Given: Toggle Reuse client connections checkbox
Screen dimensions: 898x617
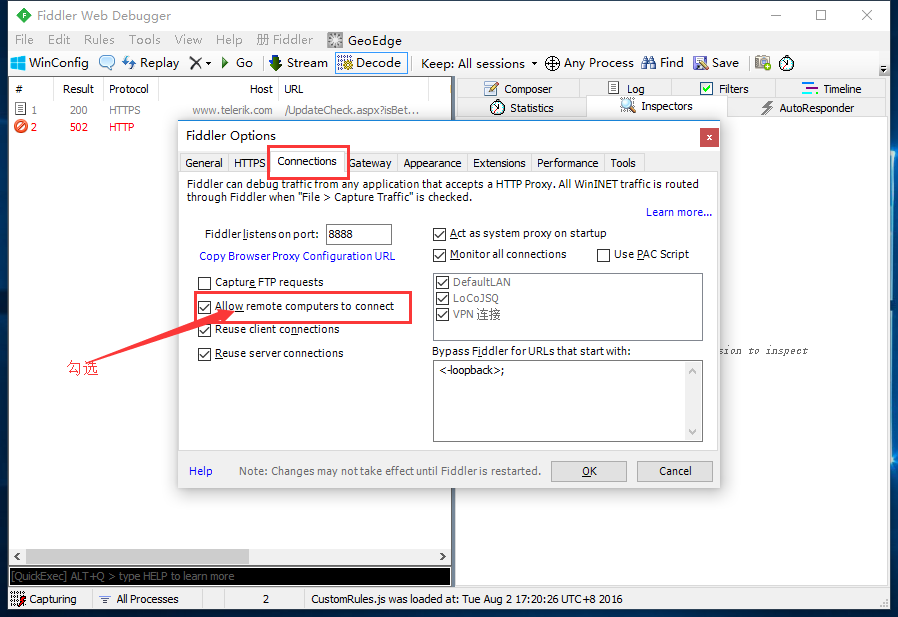Looking at the screenshot, I should tap(204, 330).
